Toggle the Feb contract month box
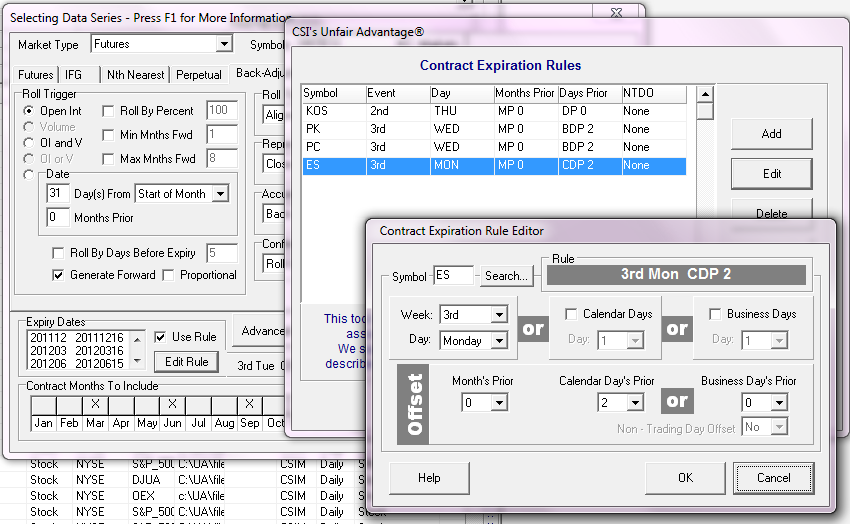The height and width of the screenshot is (524, 850). [69, 405]
